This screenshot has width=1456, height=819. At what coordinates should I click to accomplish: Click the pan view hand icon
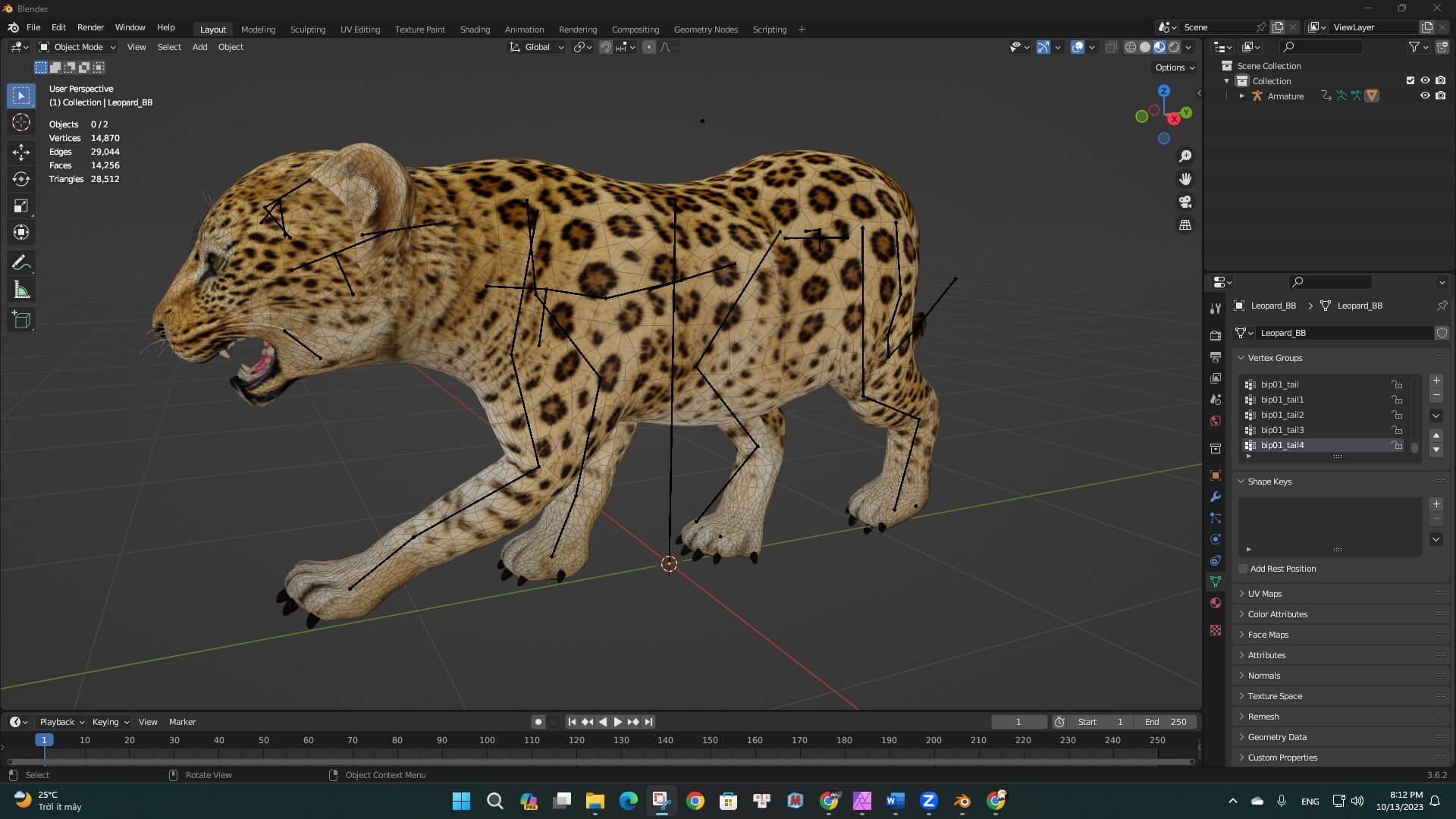click(x=1185, y=179)
